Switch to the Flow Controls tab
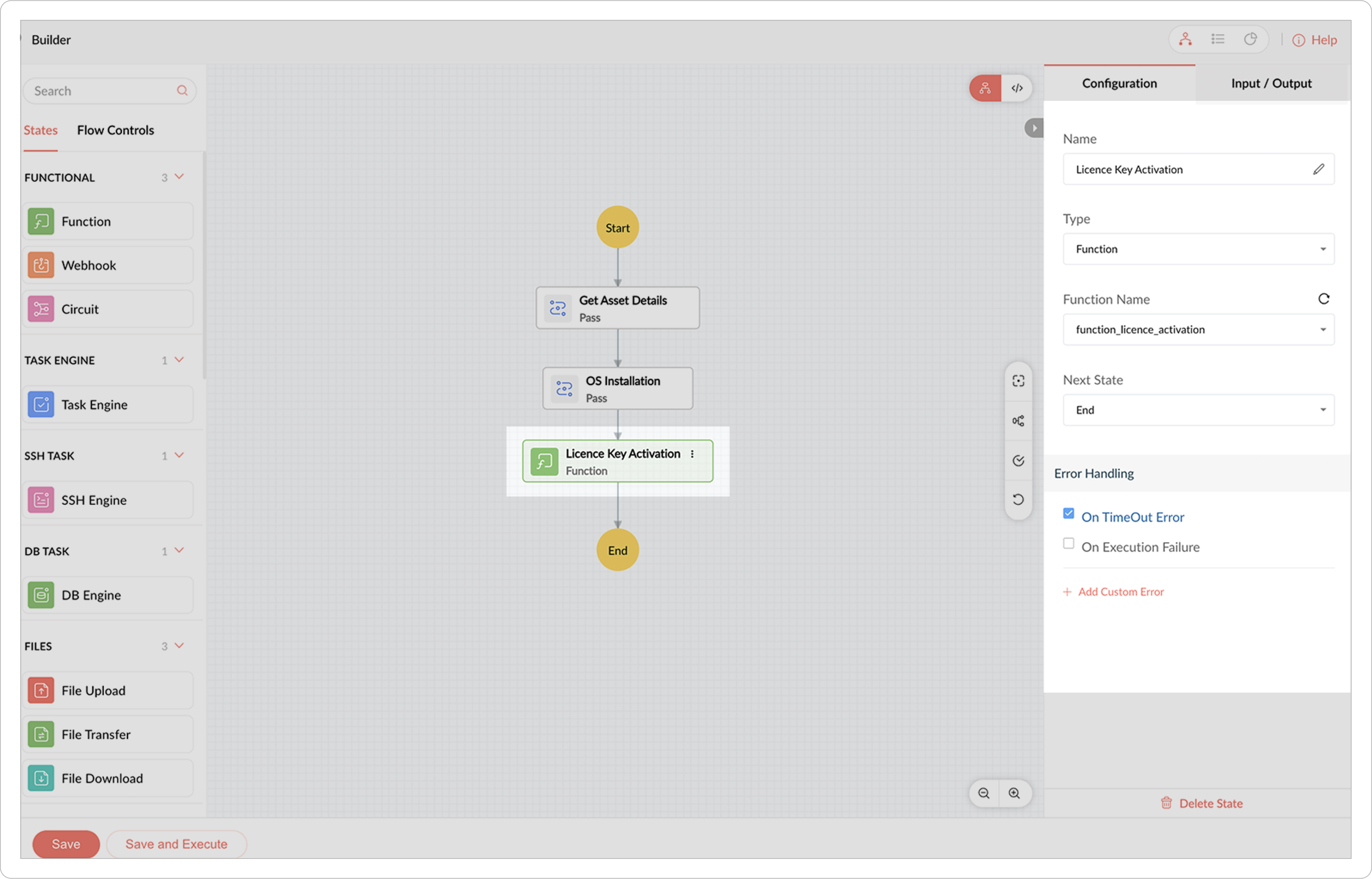 (x=115, y=130)
